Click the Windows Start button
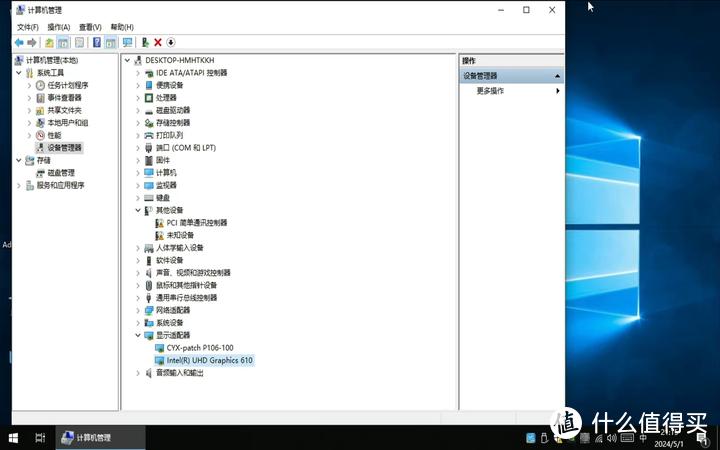720x450 pixels. click(x=13, y=438)
